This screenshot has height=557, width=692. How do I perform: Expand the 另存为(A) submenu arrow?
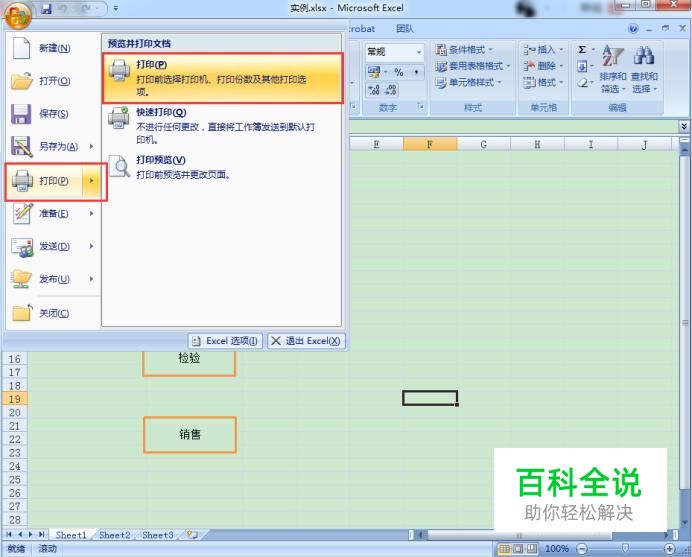click(x=92, y=146)
